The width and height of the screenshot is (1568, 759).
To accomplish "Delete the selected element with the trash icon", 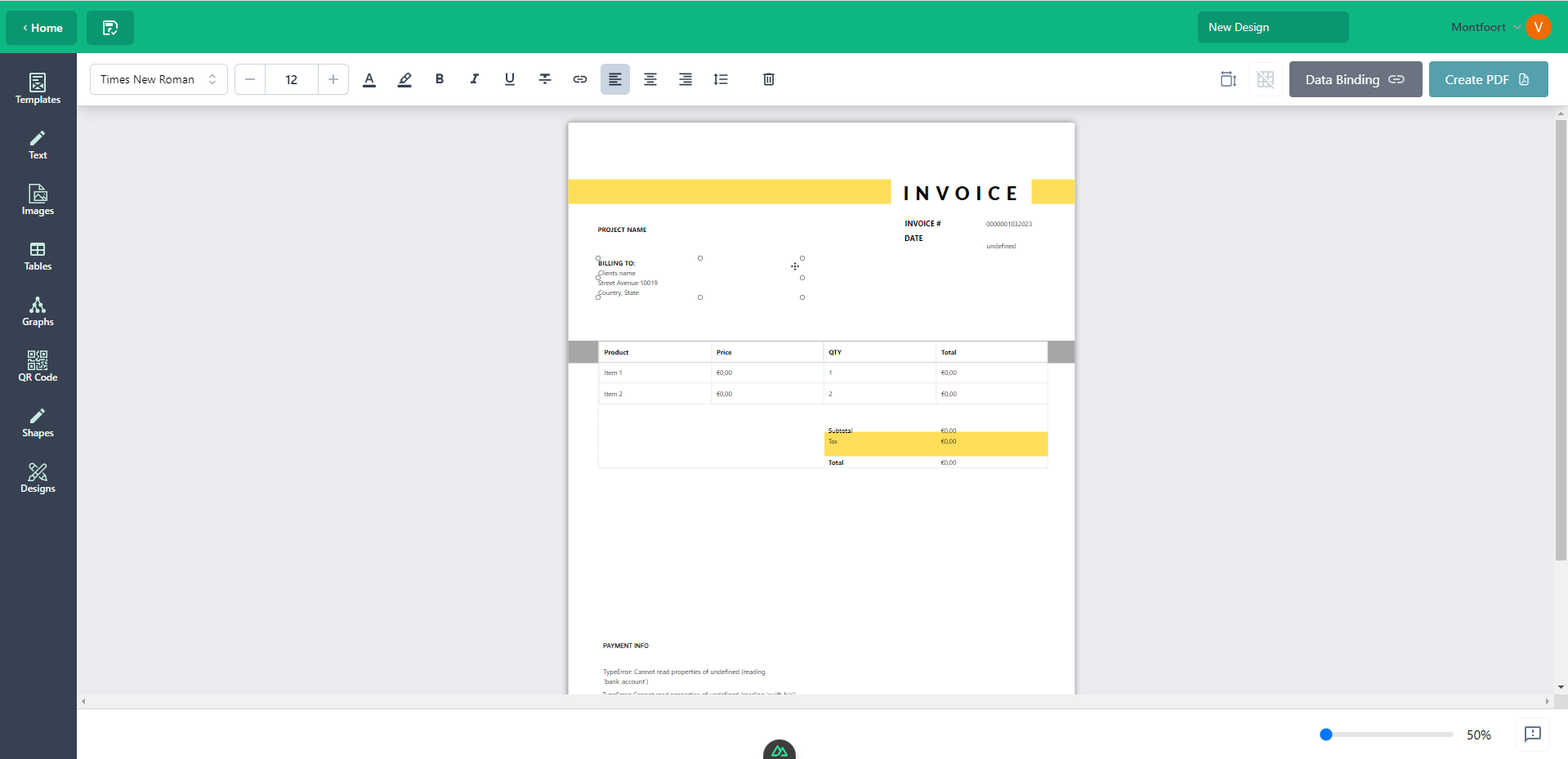I will (767, 79).
